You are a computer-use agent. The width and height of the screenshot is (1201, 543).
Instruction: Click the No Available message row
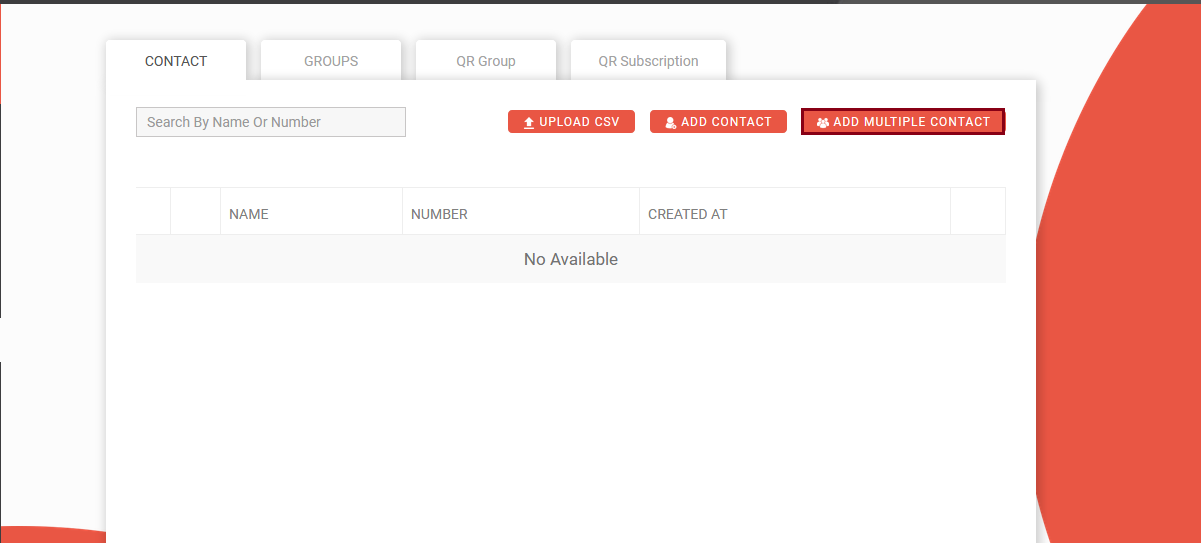pos(571,259)
